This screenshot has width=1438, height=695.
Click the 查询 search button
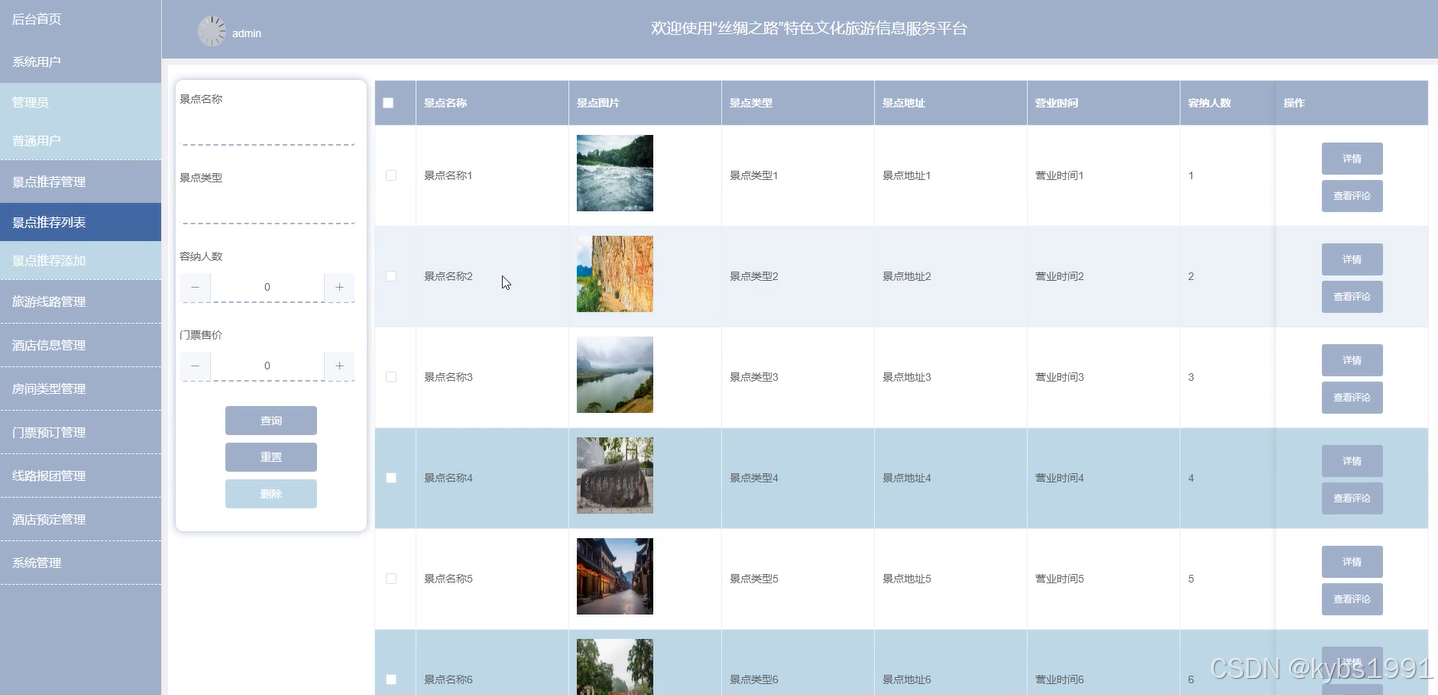click(x=271, y=420)
